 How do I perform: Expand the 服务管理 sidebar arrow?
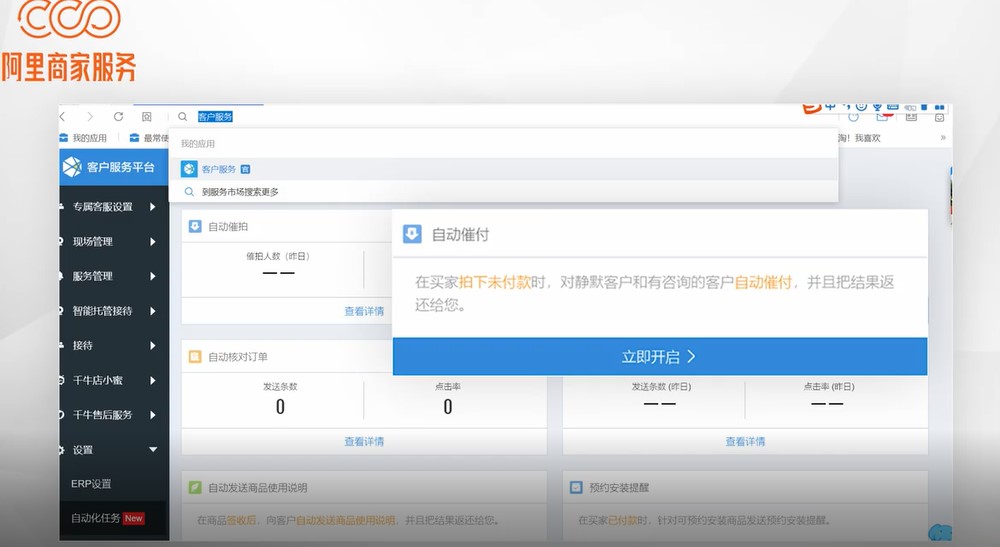pyautogui.click(x=152, y=276)
